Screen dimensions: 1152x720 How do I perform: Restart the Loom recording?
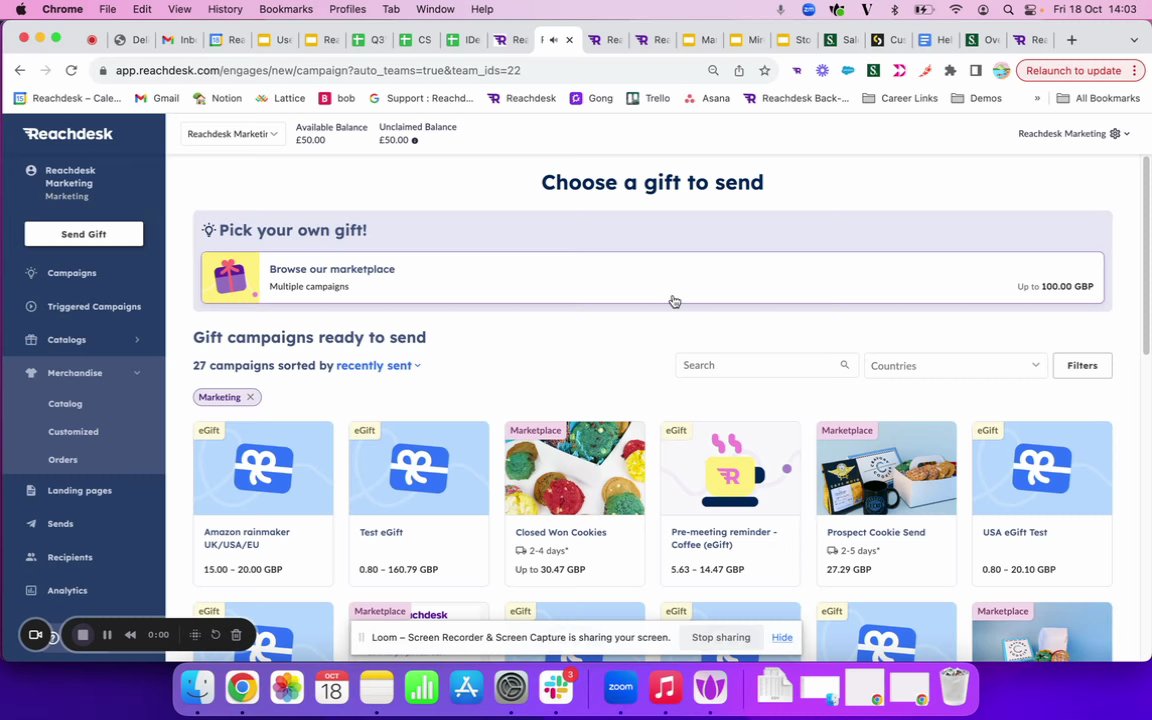pos(216,635)
